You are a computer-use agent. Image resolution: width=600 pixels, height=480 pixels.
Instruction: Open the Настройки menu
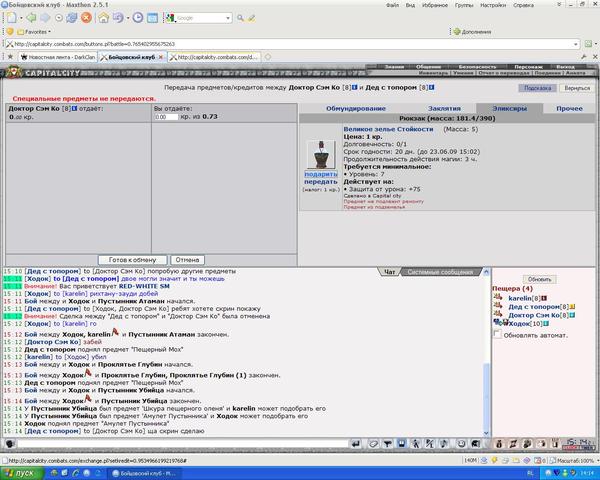(x=493, y=5)
